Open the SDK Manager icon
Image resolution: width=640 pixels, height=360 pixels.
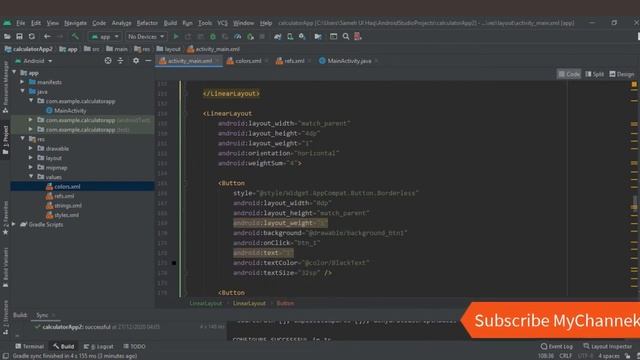click(302, 37)
